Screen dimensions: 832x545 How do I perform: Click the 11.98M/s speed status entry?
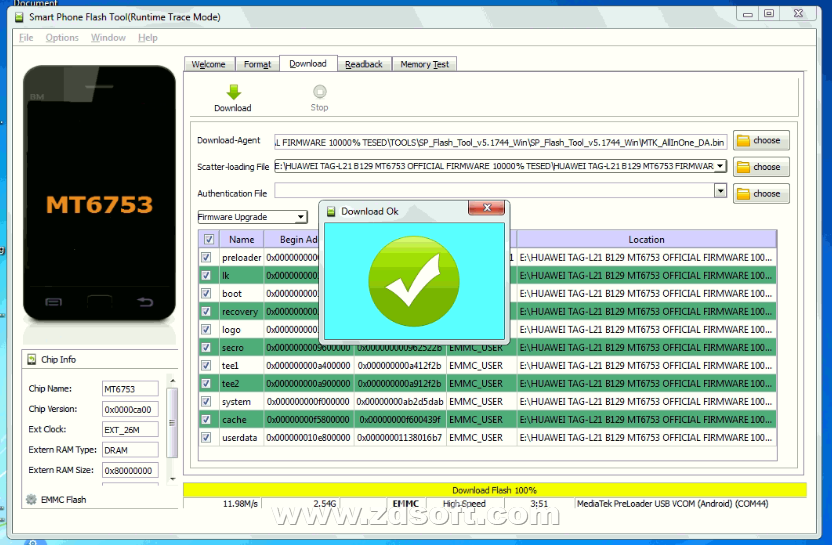pos(240,504)
